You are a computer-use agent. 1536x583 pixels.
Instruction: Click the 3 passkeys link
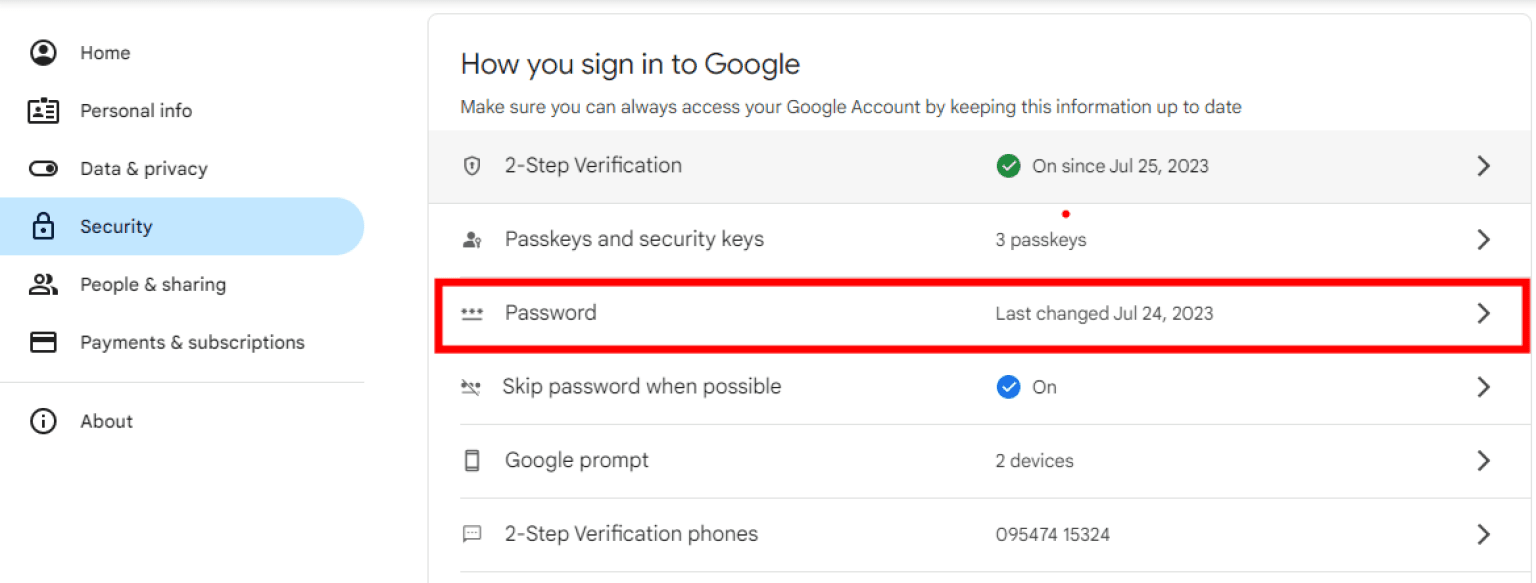click(1041, 240)
